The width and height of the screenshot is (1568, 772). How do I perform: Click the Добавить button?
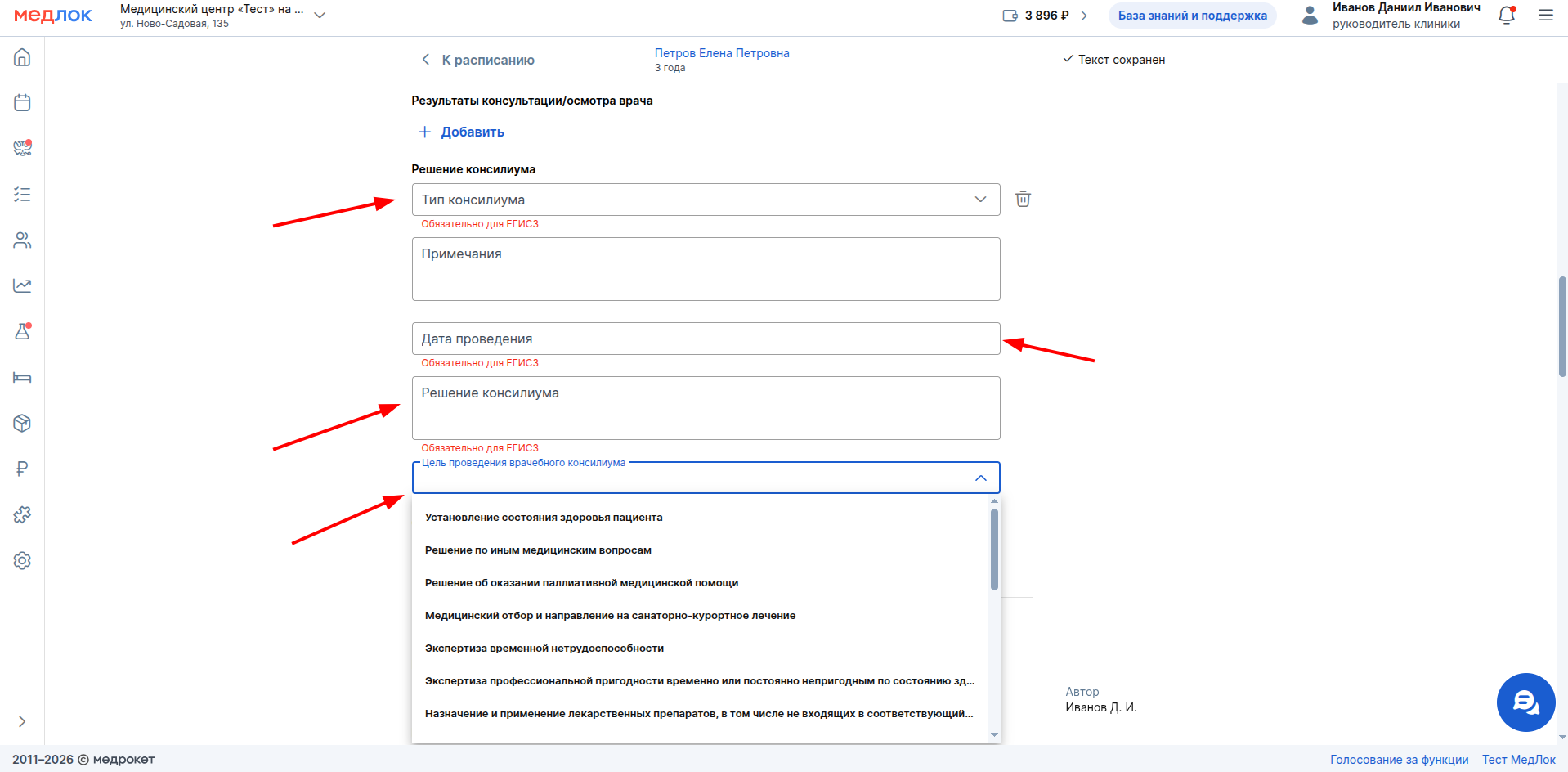[461, 132]
